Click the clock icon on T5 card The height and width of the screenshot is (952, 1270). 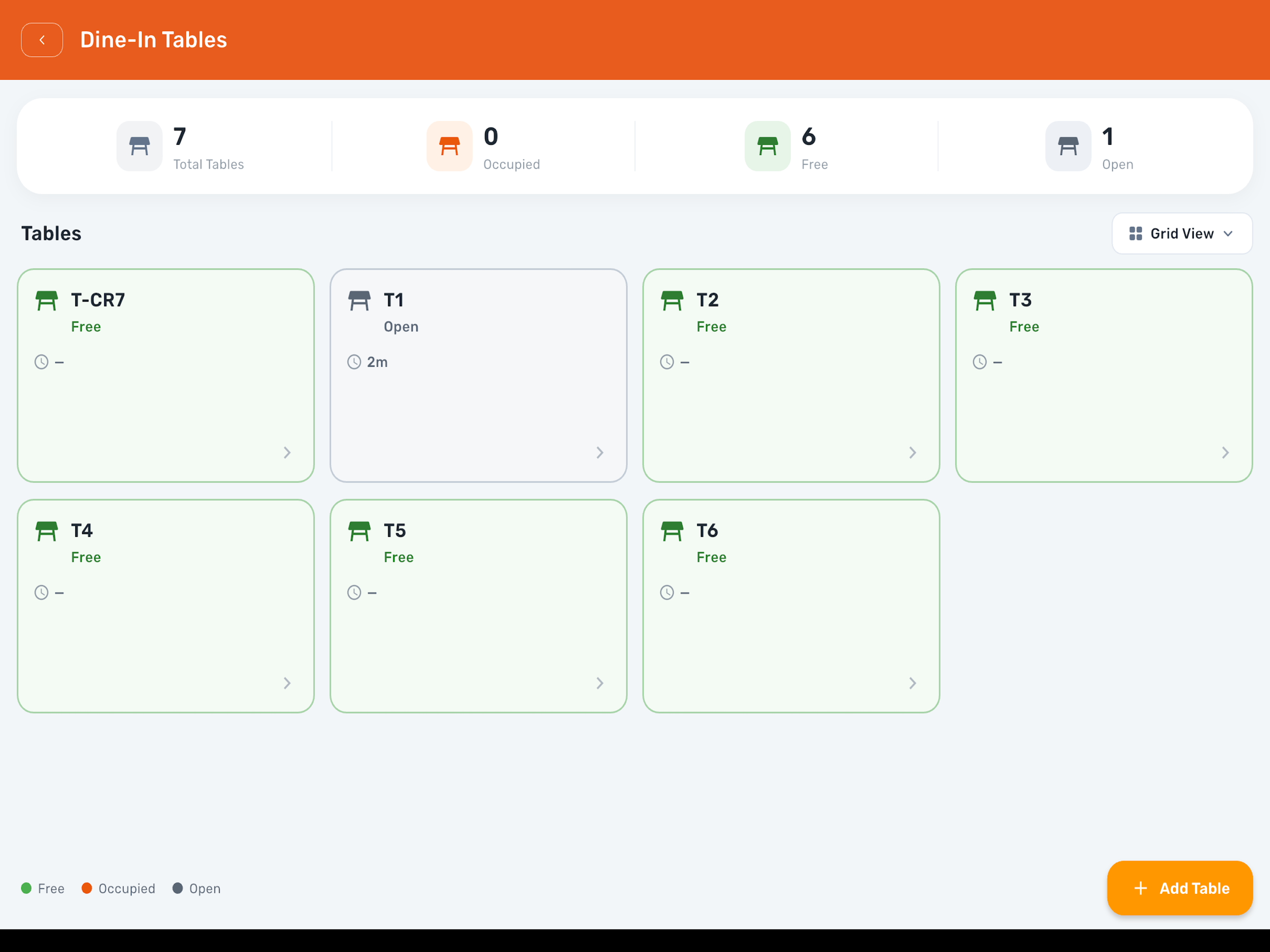click(354, 593)
